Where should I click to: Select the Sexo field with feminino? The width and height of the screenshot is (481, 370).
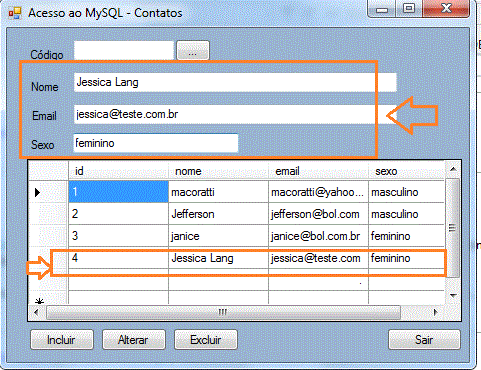pyautogui.click(x=156, y=143)
